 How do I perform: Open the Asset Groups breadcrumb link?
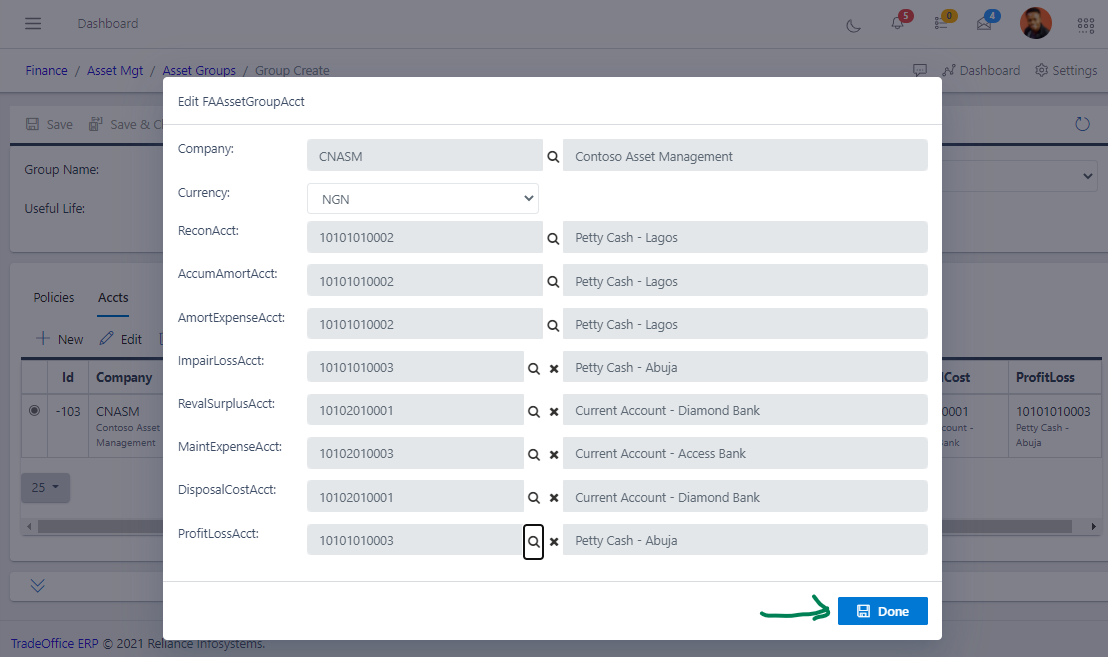click(199, 70)
